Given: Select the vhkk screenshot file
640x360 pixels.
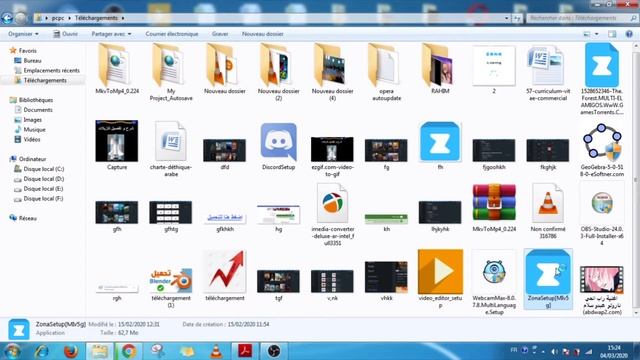Looking at the screenshot, I should 386,277.
